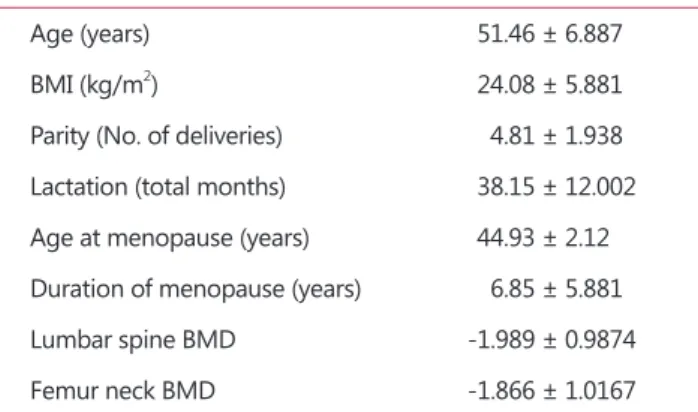698x412 pixels.
Task: Click the Lactation (total months) label
Action: [x=158, y=187]
